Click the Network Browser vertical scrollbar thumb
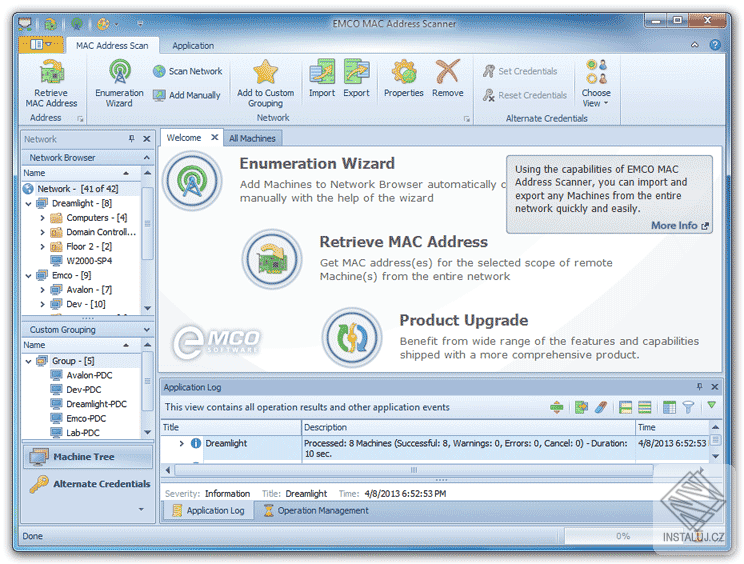744x564 pixels. click(148, 223)
